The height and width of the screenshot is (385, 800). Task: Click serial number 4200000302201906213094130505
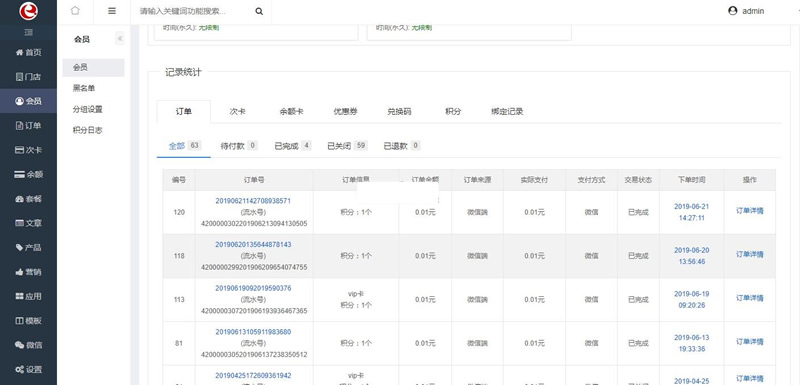pyautogui.click(x=254, y=223)
